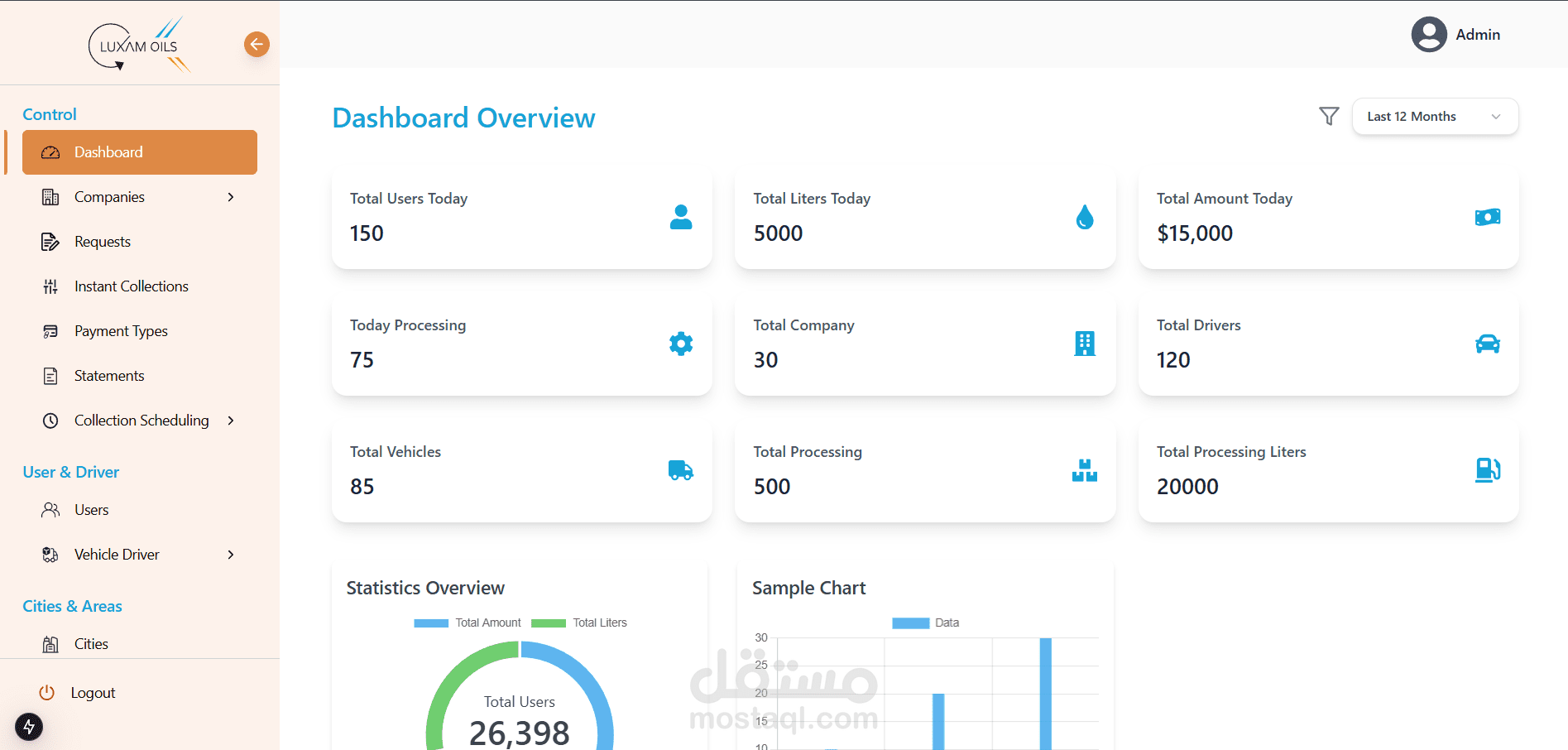
Task: Click the boxes icon on Total Processing card
Action: [x=1085, y=470]
